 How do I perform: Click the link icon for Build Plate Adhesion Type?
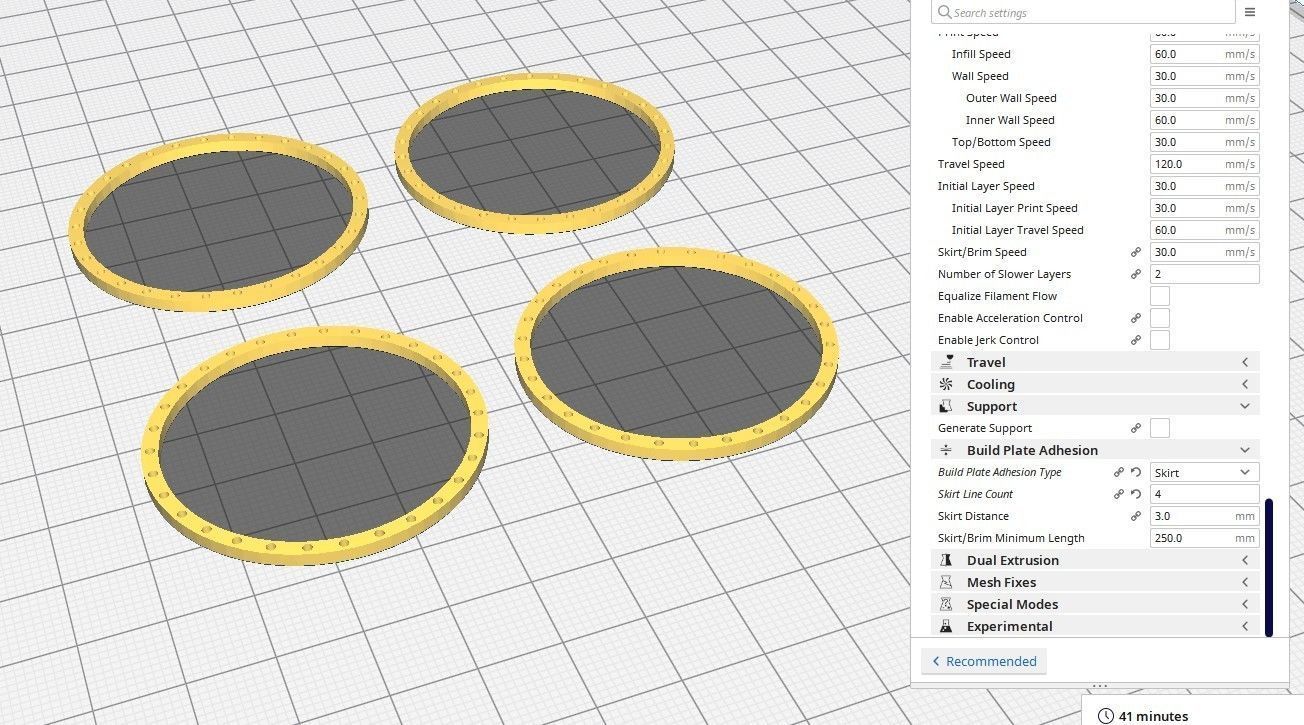[x=1119, y=472]
